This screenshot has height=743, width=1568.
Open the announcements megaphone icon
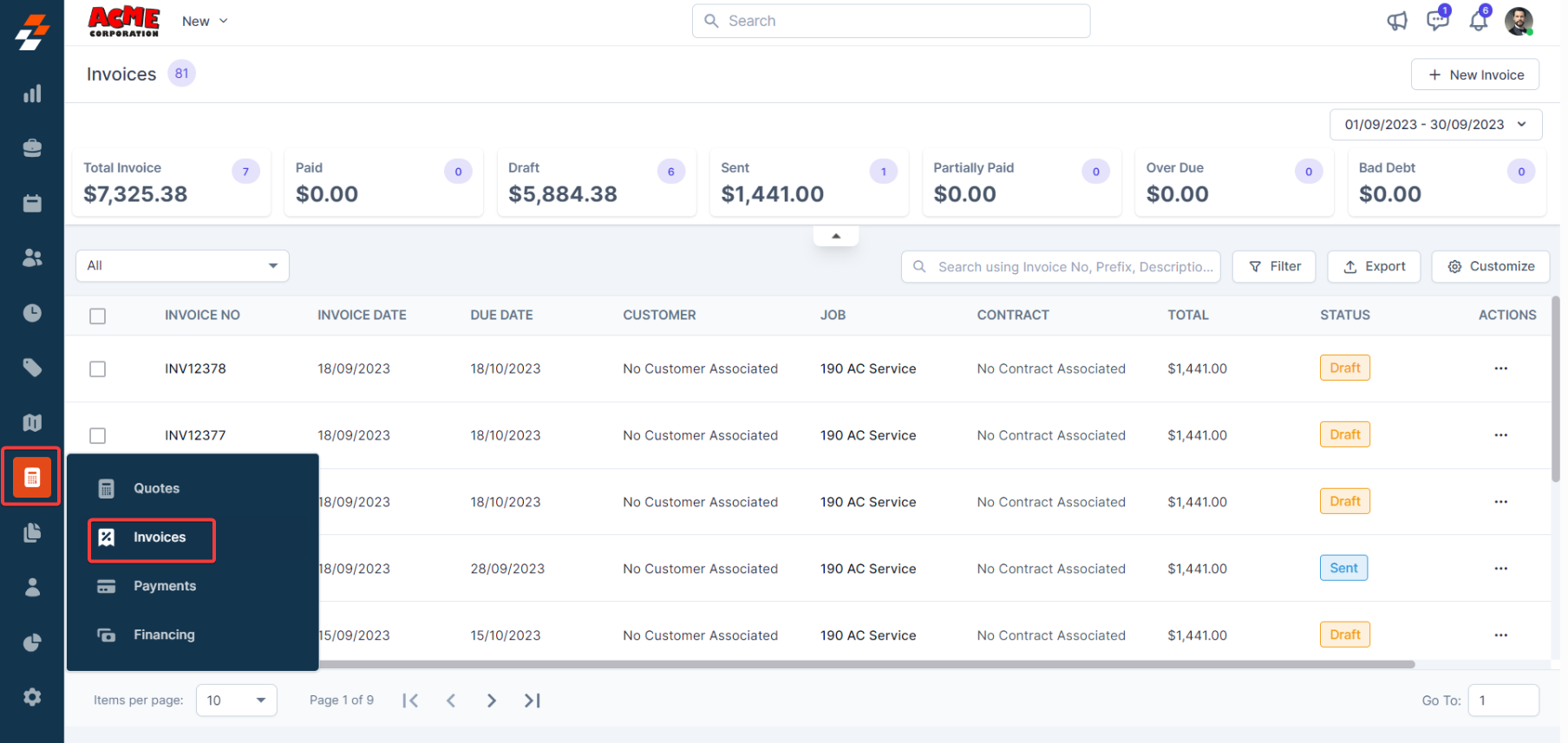click(x=1396, y=22)
